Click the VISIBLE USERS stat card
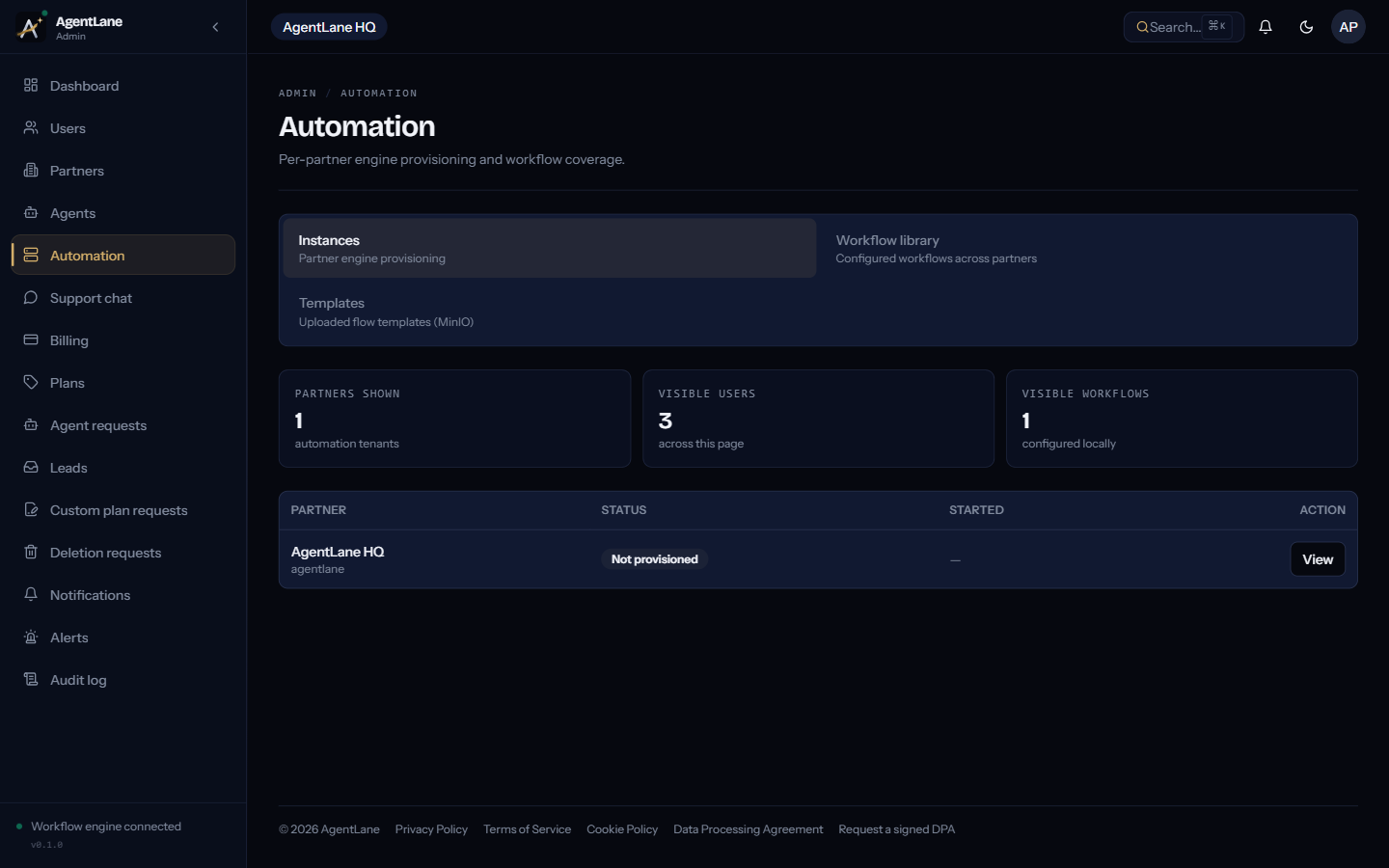 [x=818, y=419]
